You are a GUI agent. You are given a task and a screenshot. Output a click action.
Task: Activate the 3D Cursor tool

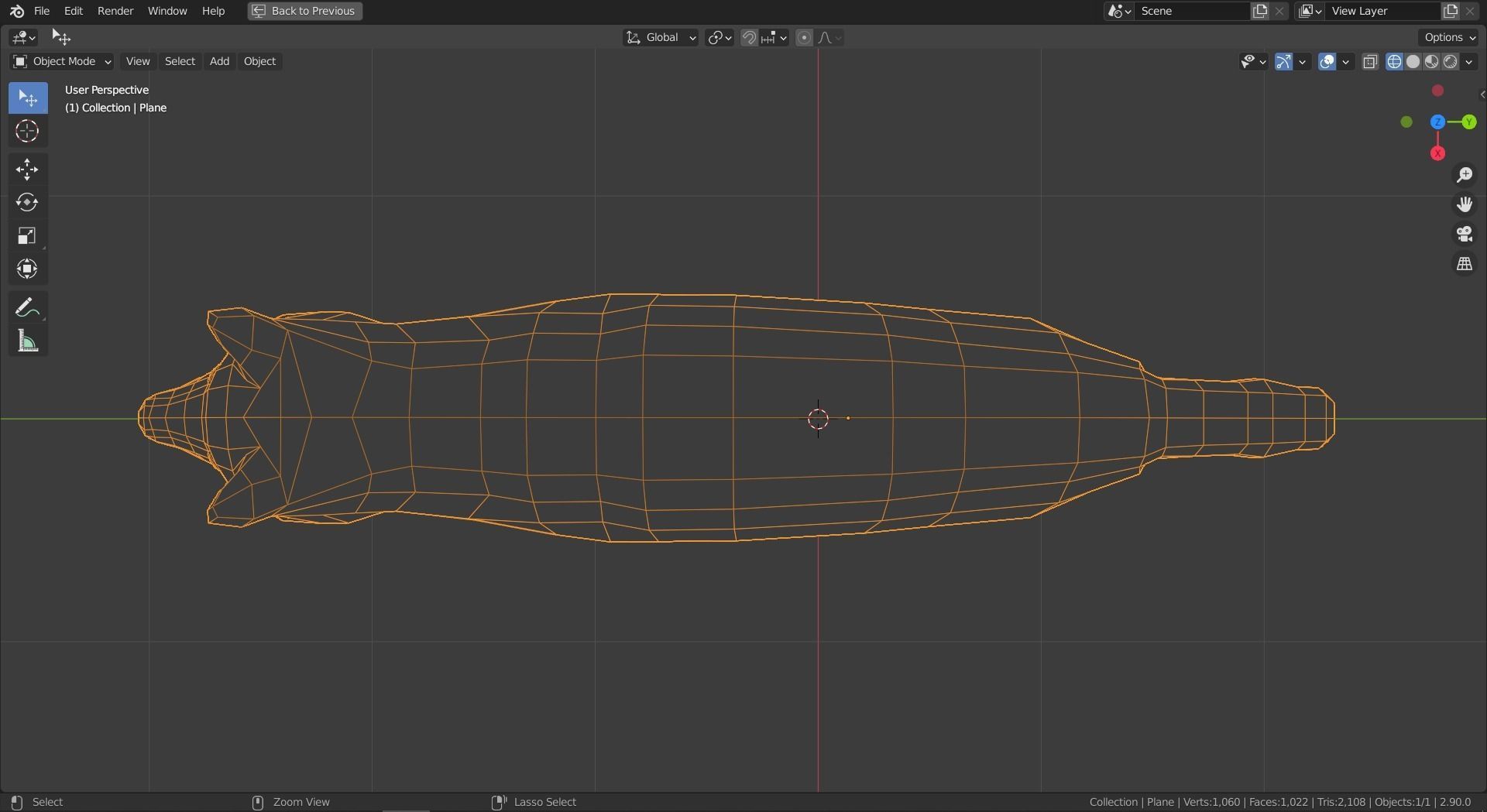coord(28,131)
